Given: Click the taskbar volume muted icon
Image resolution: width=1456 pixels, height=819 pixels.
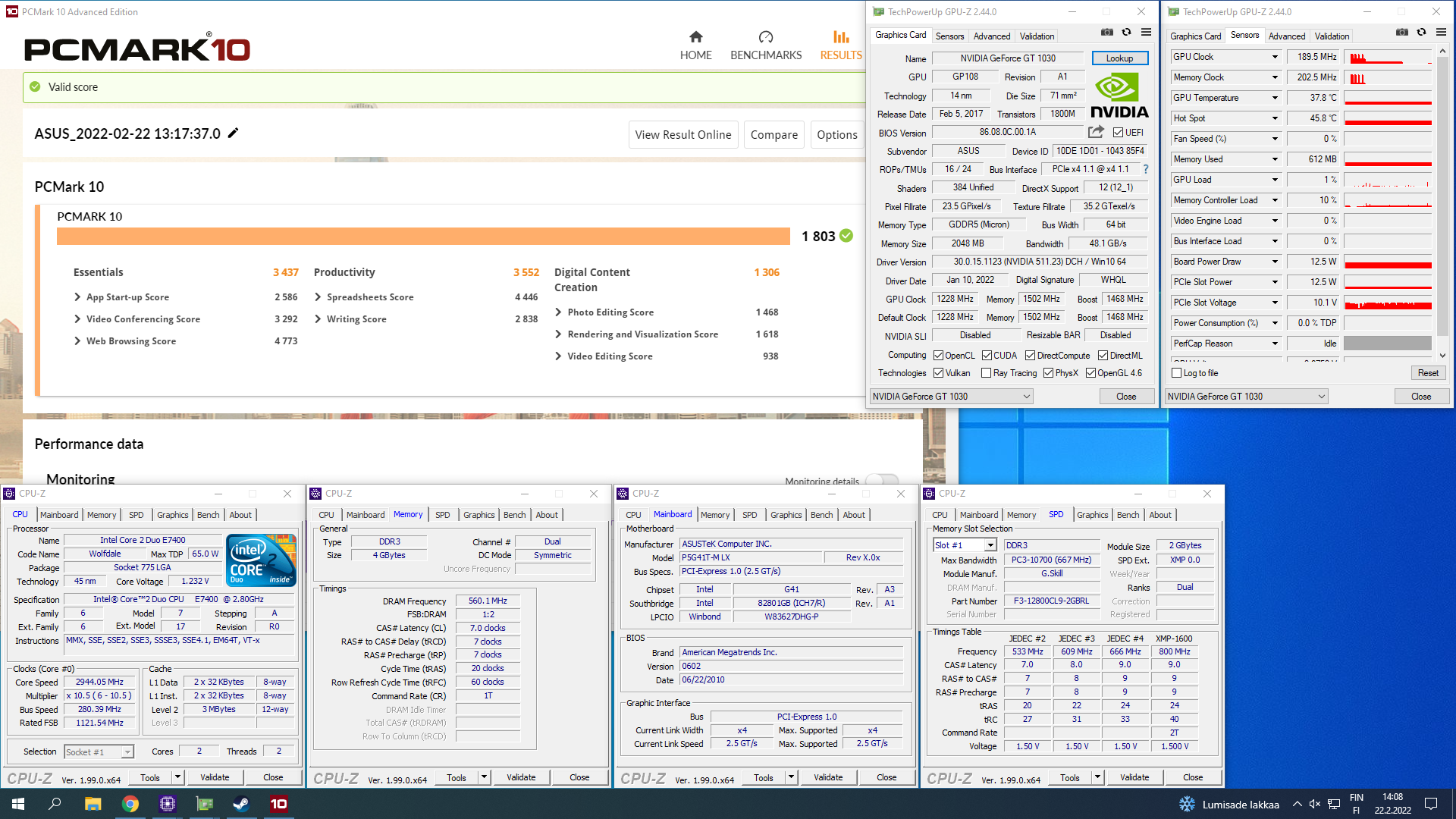Looking at the screenshot, I should click(1315, 804).
